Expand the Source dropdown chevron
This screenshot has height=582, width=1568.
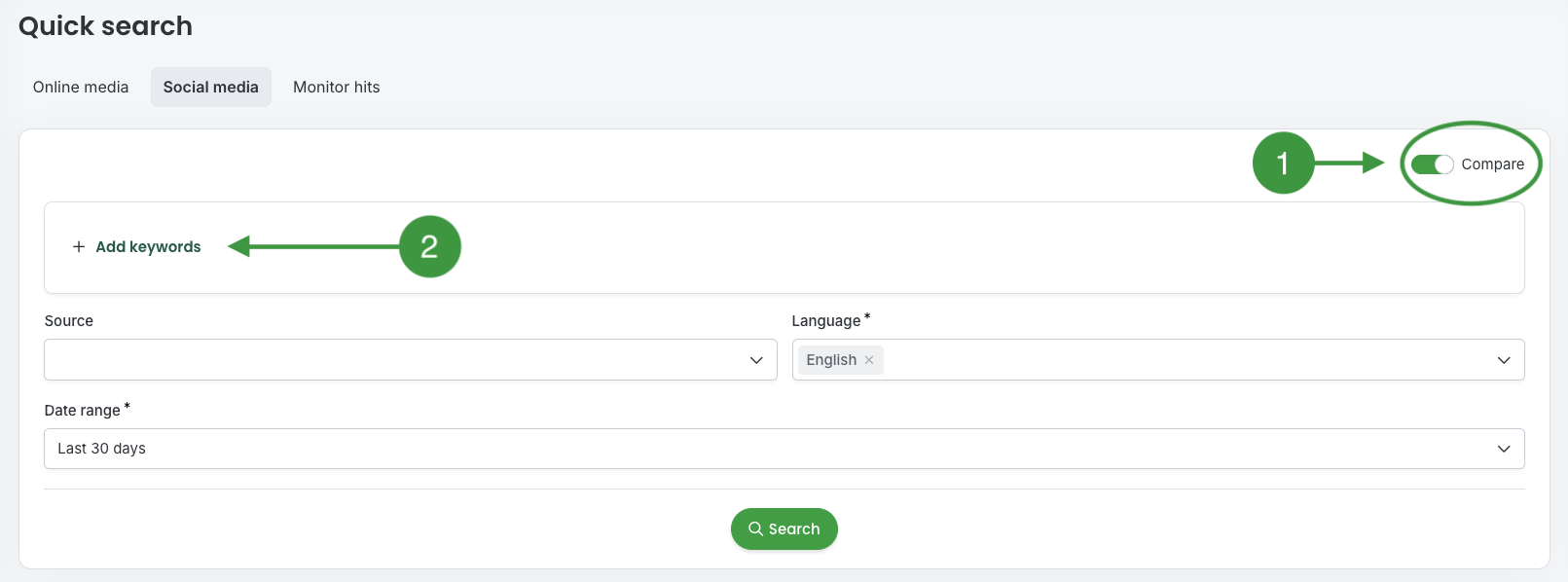pos(756,360)
